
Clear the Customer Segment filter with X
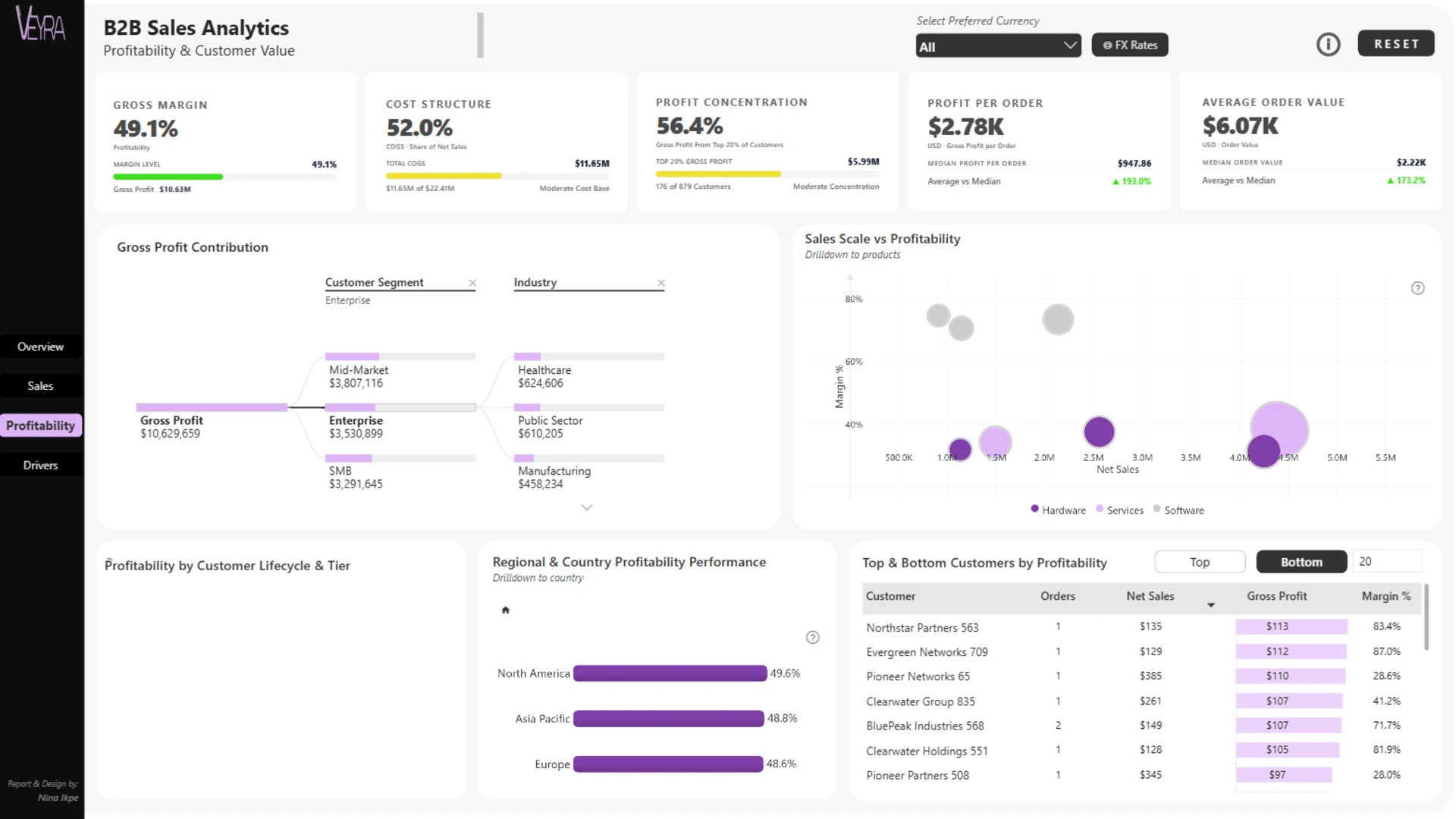coord(472,283)
